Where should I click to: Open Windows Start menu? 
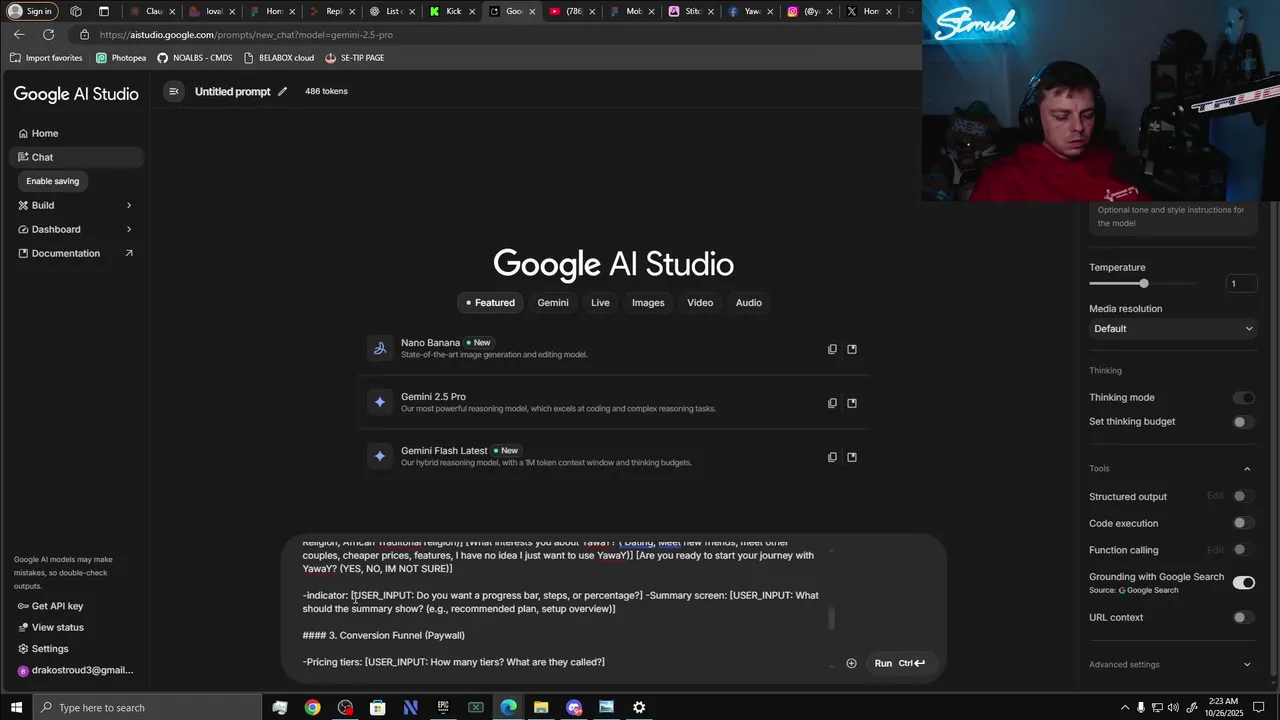coord(16,707)
